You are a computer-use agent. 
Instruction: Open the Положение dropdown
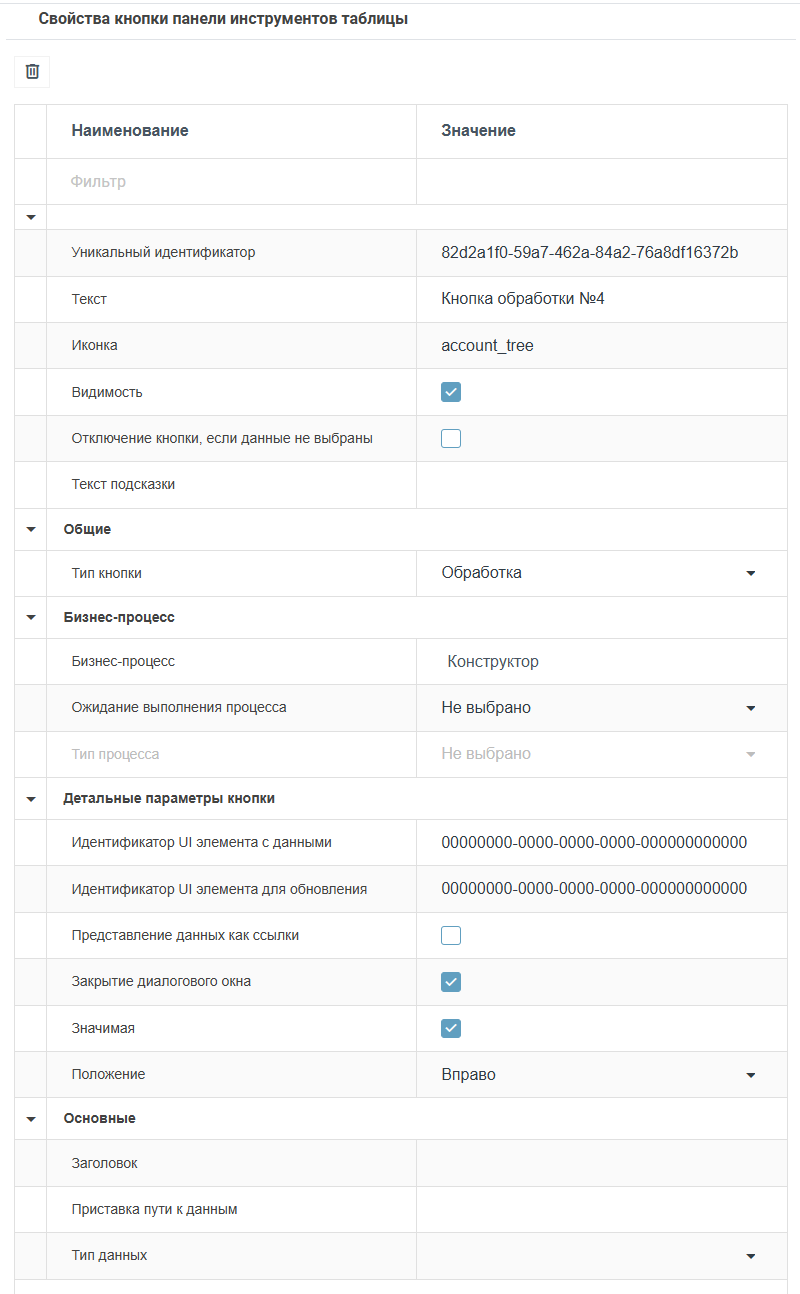(750, 1075)
